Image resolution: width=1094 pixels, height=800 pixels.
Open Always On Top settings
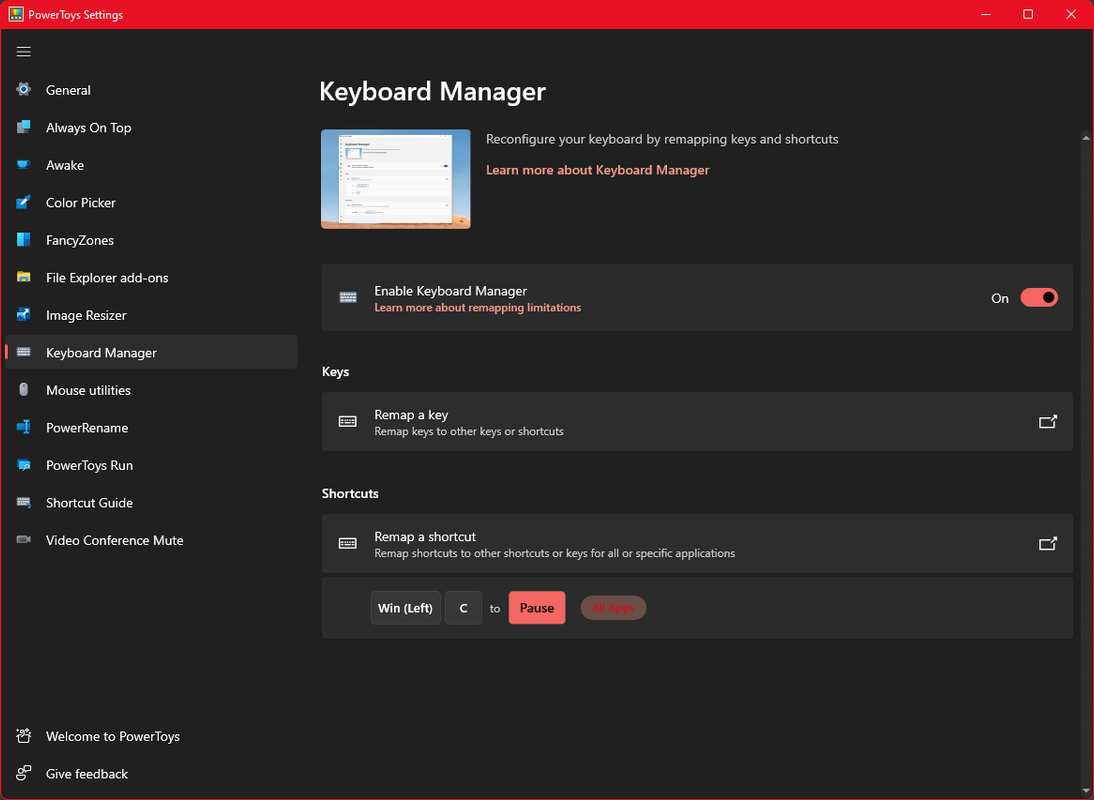[x=151, y=128]
